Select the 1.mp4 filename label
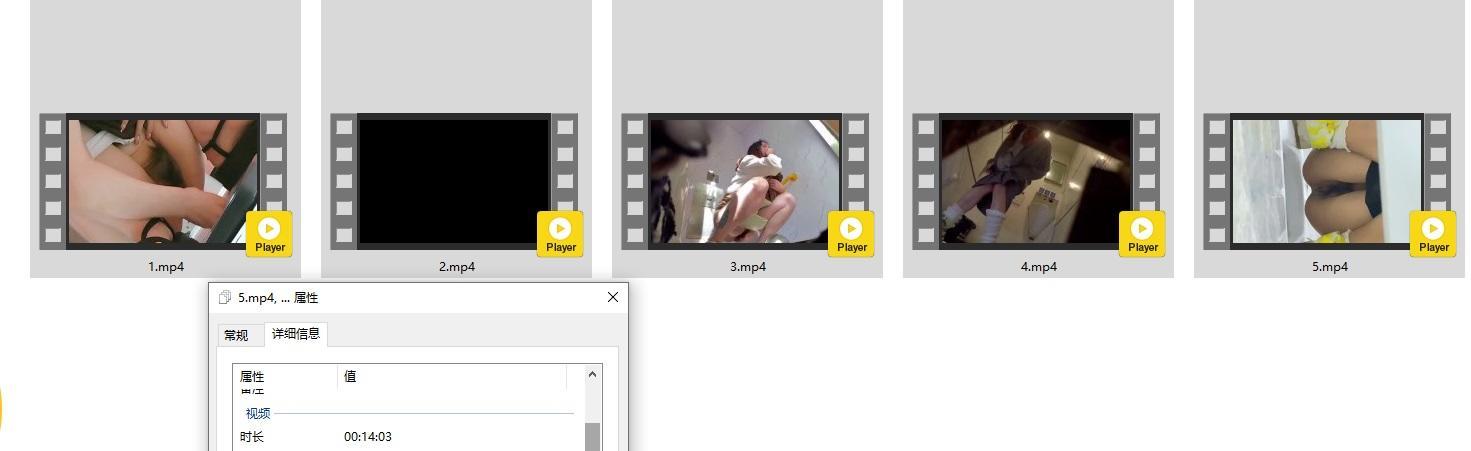1471x451 pixels. coord(166,267)
